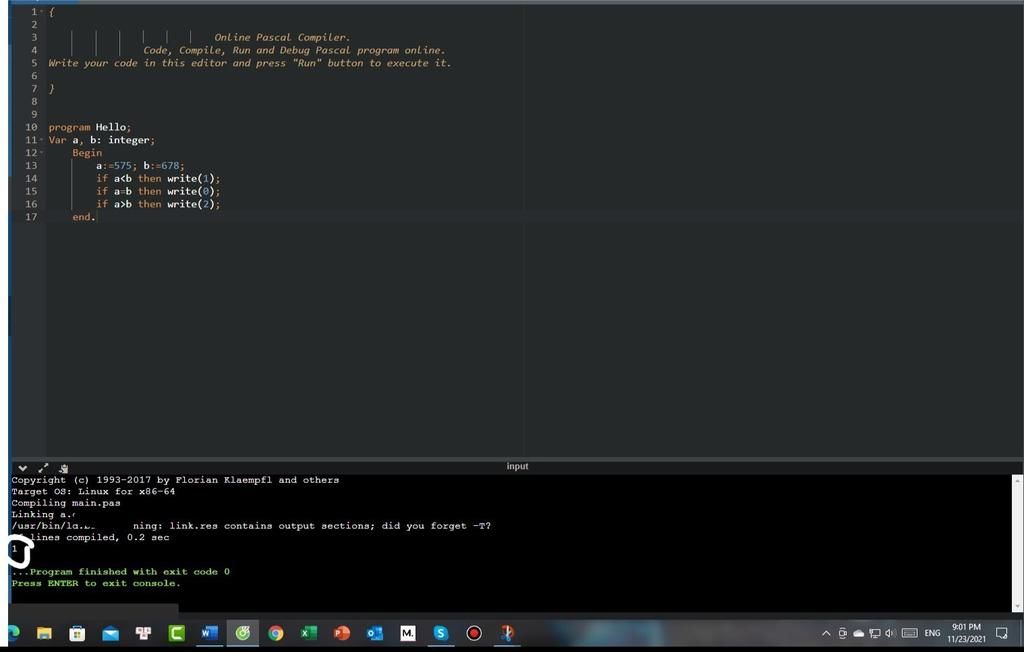Open Meet Now tray icon
This screenshot has height=652, width=1024.
coord(842,633)
